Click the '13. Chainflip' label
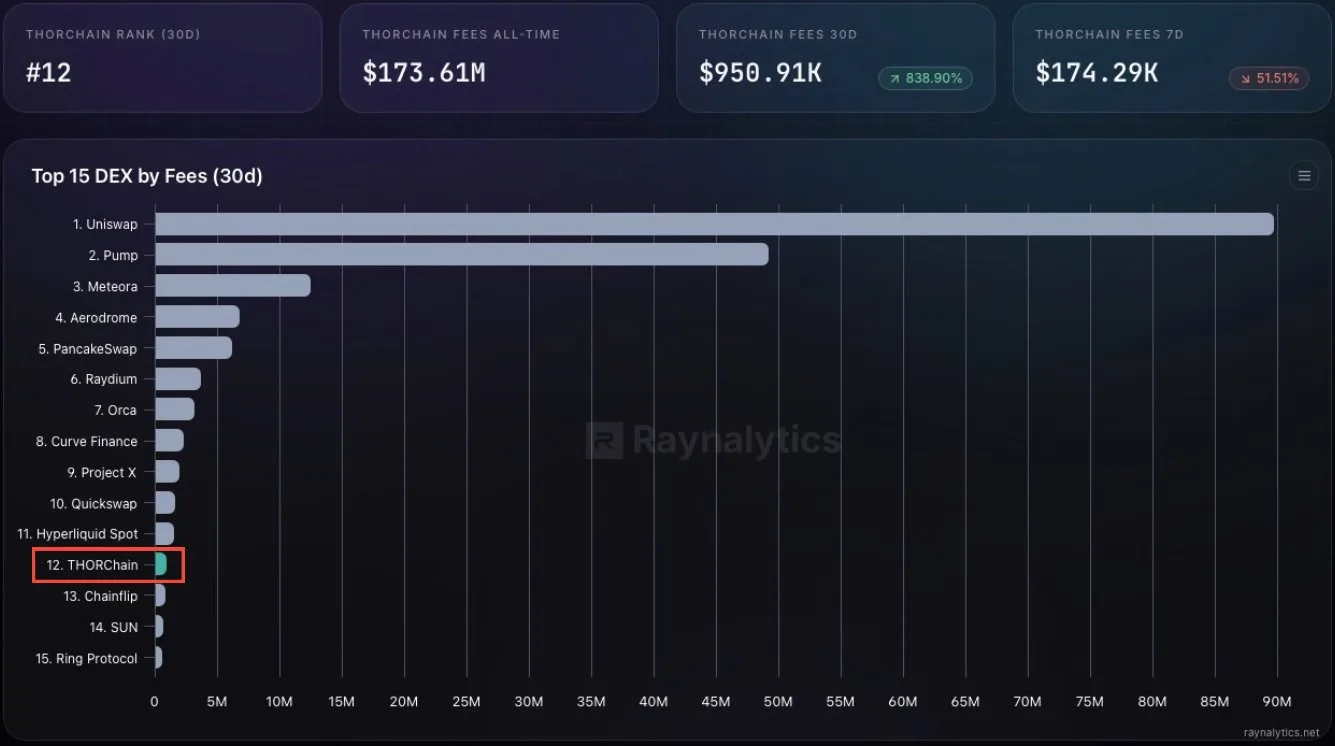 (x=100, y=596)
